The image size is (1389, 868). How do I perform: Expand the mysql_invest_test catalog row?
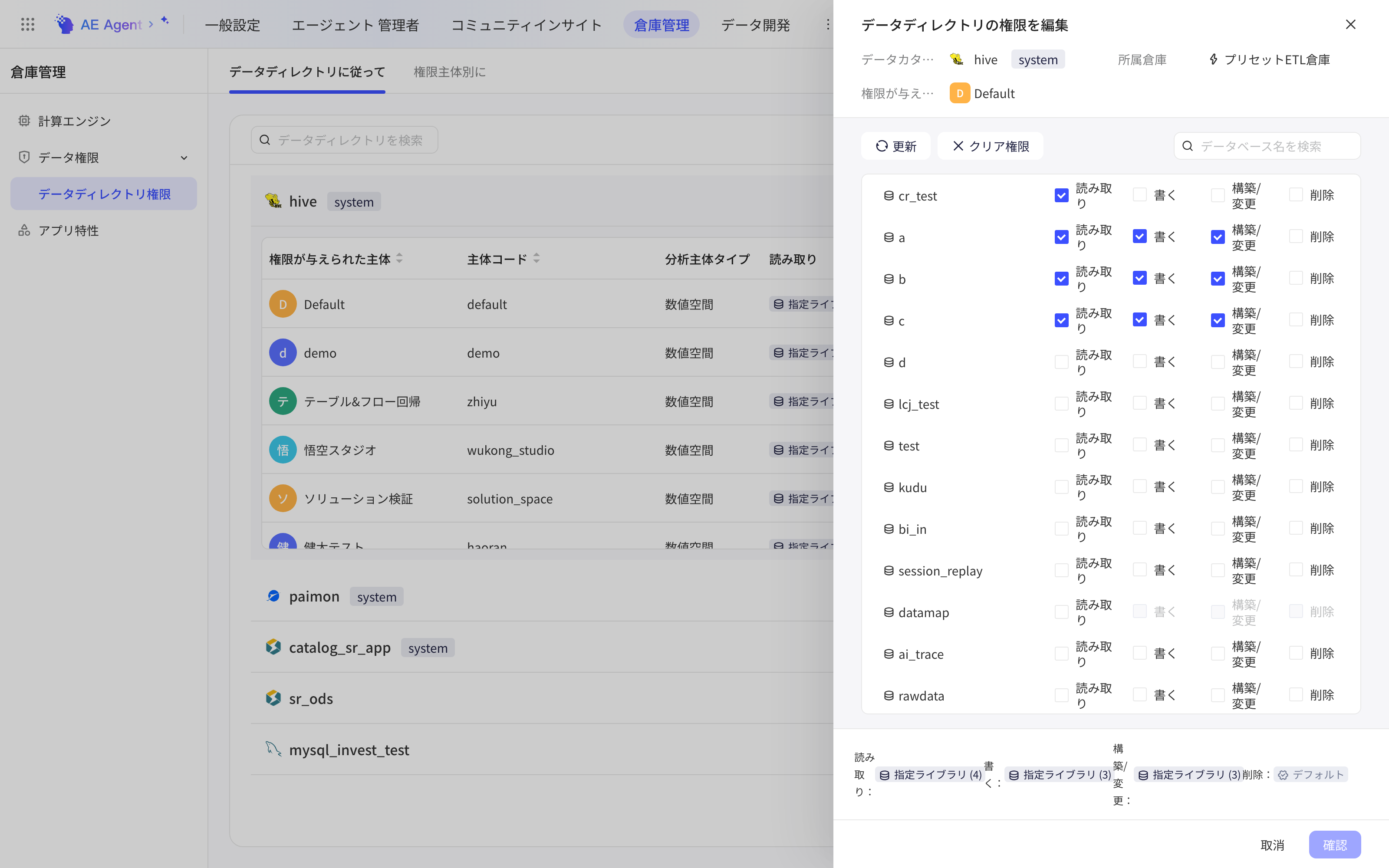pos(542,749)
